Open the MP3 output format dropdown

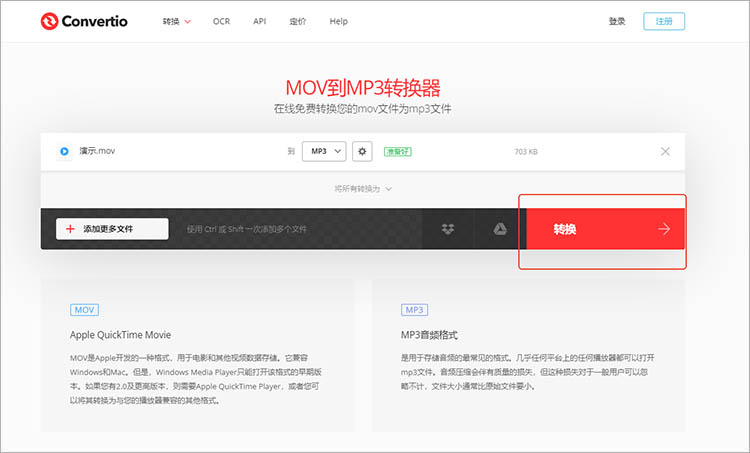(x=324, y=151)
